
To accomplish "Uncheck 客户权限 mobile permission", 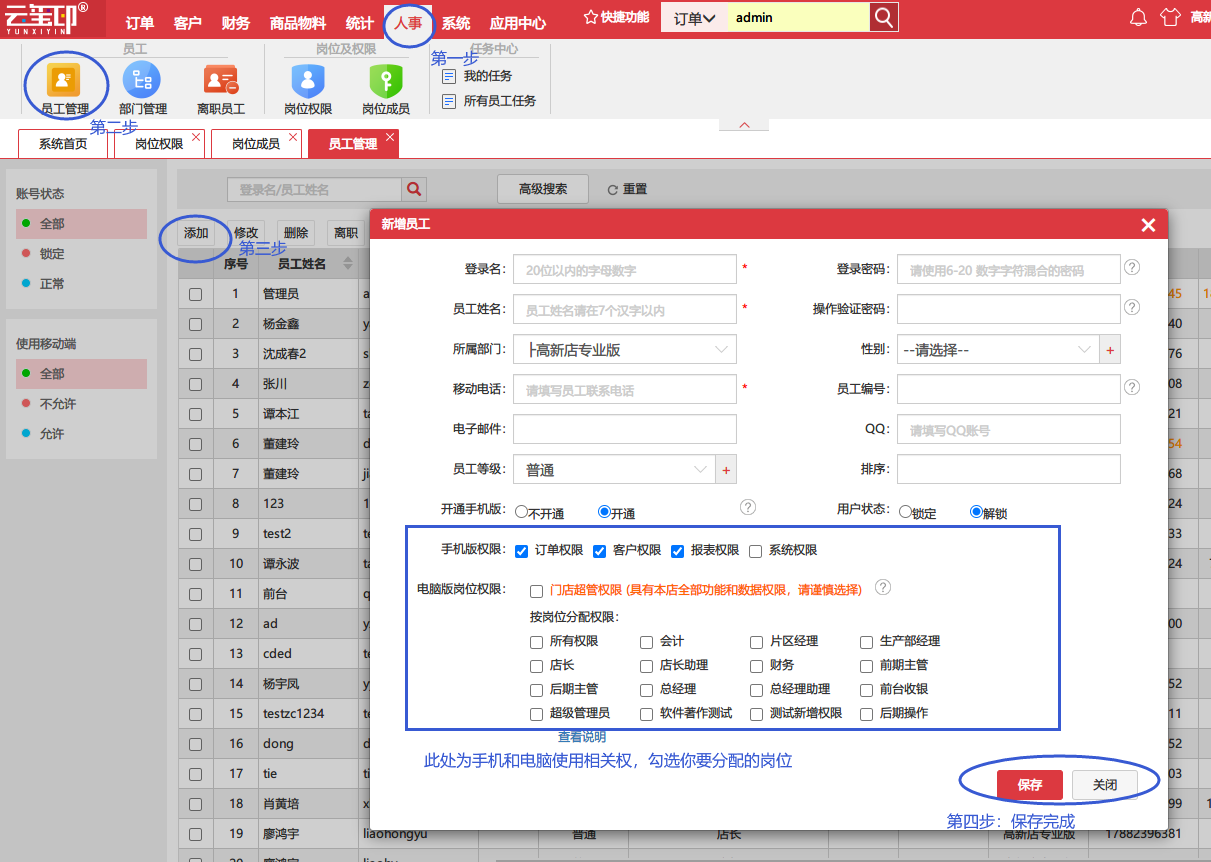I will [600, 551].
